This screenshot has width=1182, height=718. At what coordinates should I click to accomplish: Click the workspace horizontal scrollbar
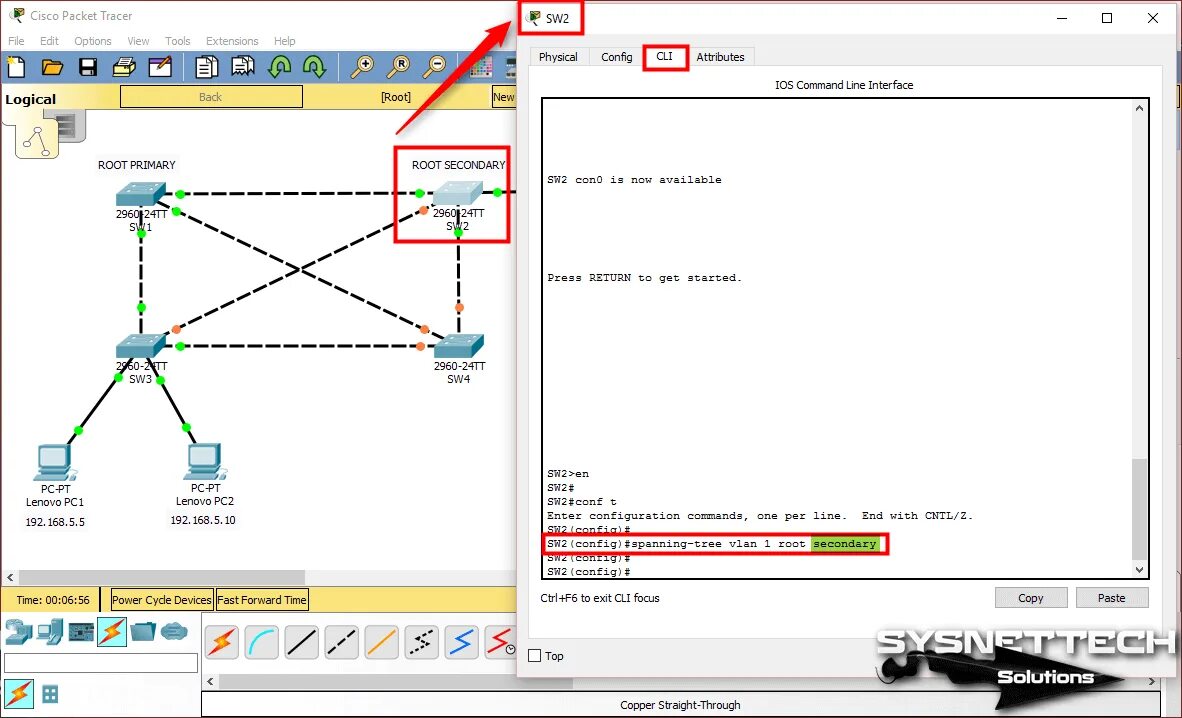coord(162,578)
